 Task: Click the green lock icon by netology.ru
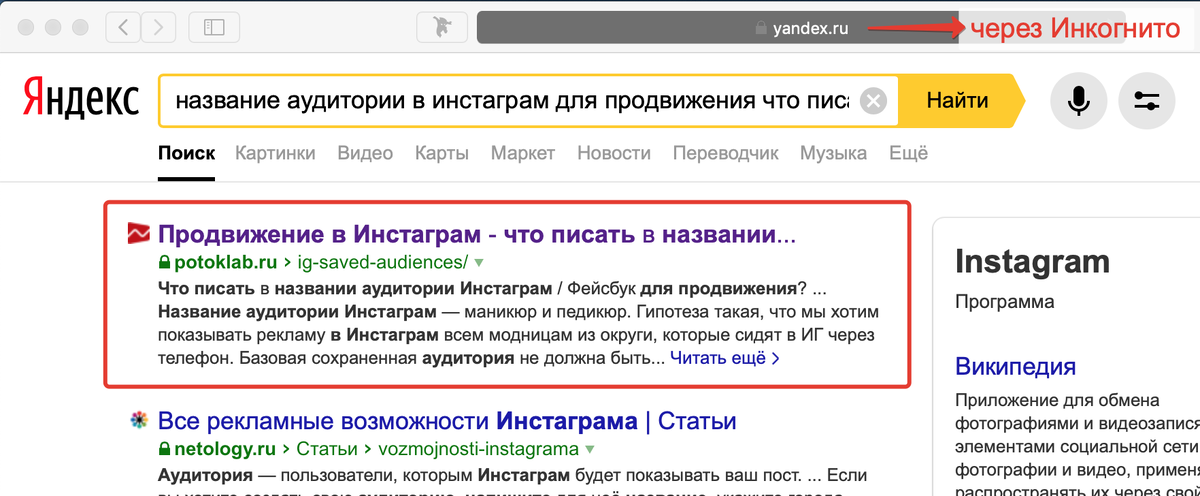pyautogui.click(x=165, y=448)
